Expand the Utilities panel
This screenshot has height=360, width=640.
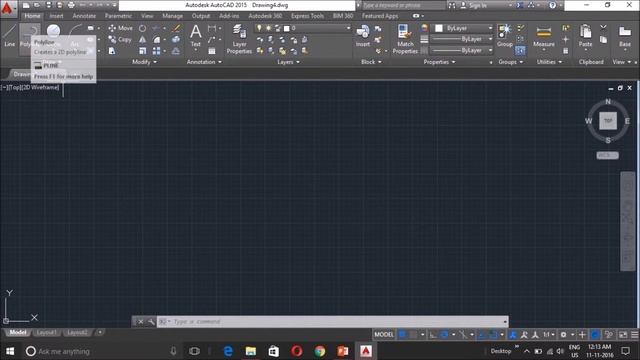[549, 62]
